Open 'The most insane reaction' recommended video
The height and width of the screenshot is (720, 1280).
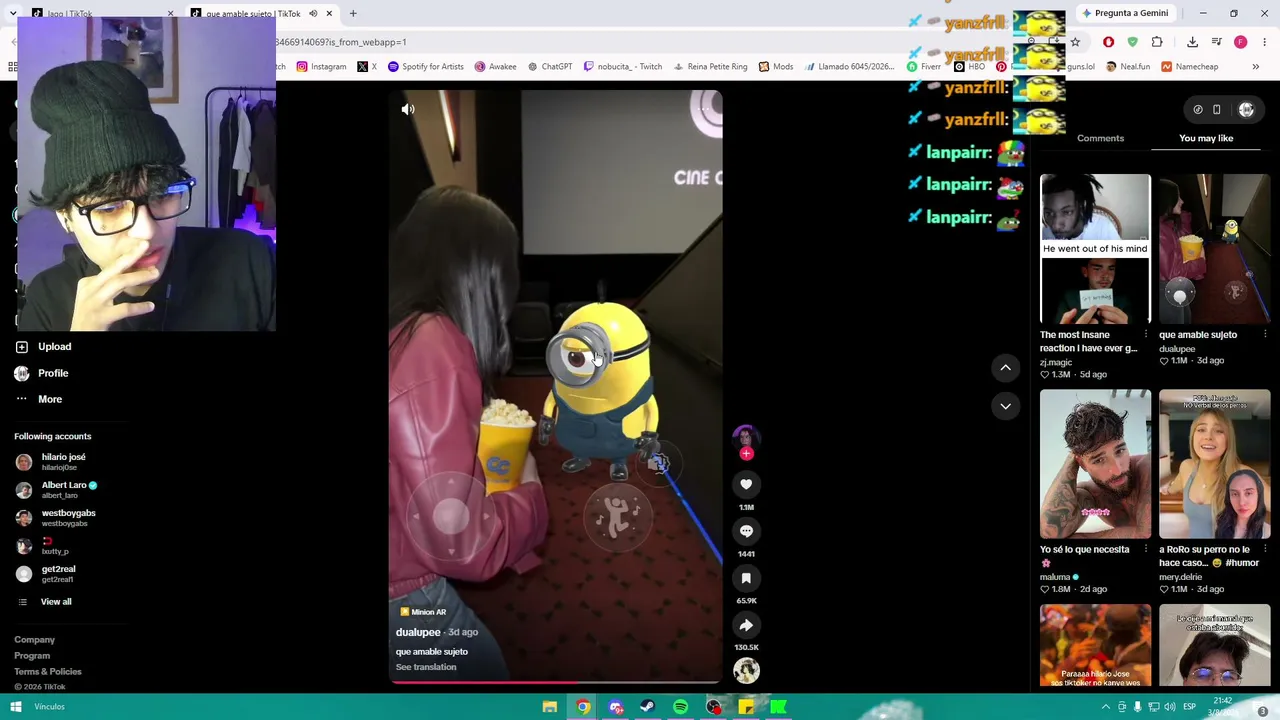coord(1095,249)
